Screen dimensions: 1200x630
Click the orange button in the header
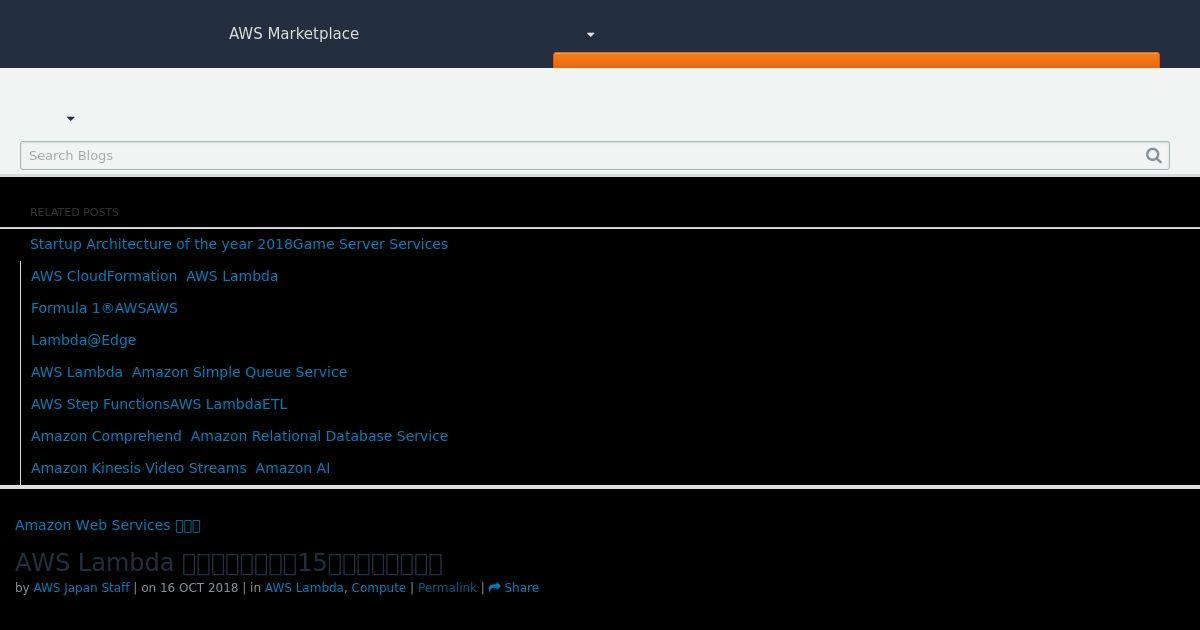pyautogui.click(x=856, y=60)
